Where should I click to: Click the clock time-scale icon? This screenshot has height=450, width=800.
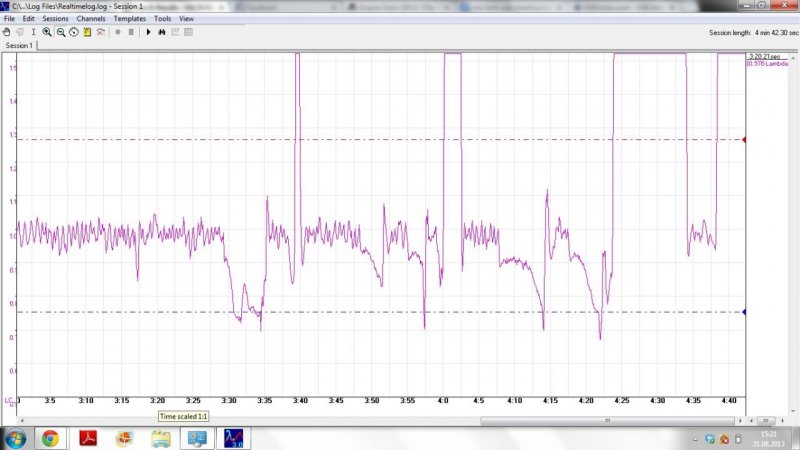[74, 32]
